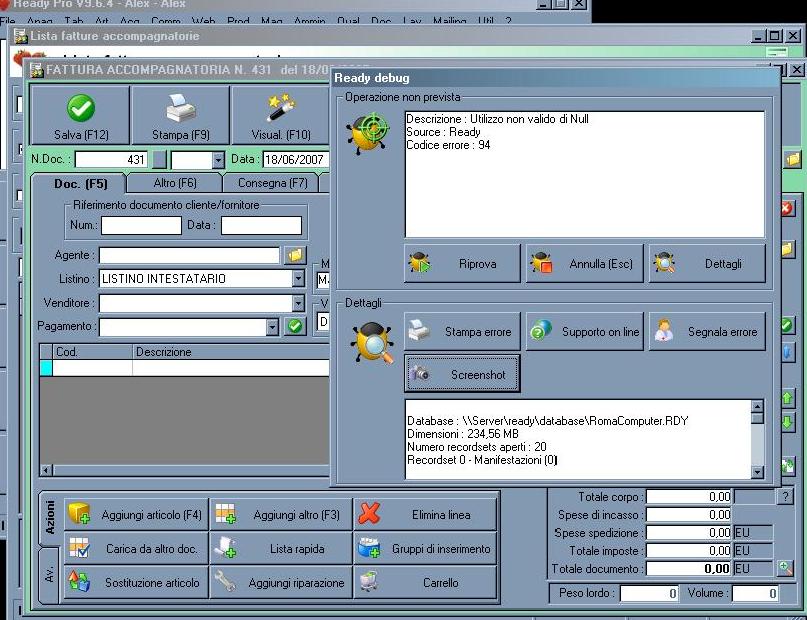
Task: Delete the row with Elimina linea
Action: (425, 514)
